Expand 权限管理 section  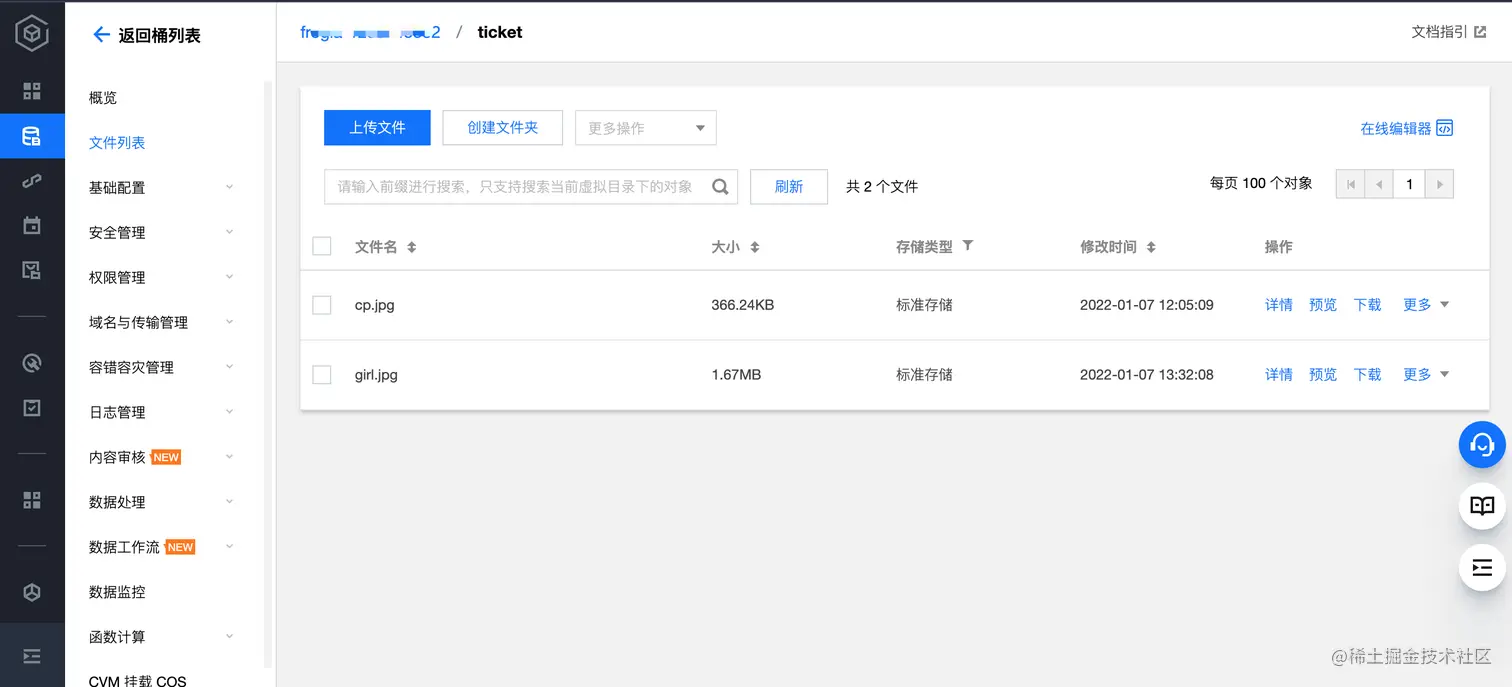click(x=229, y=277)
